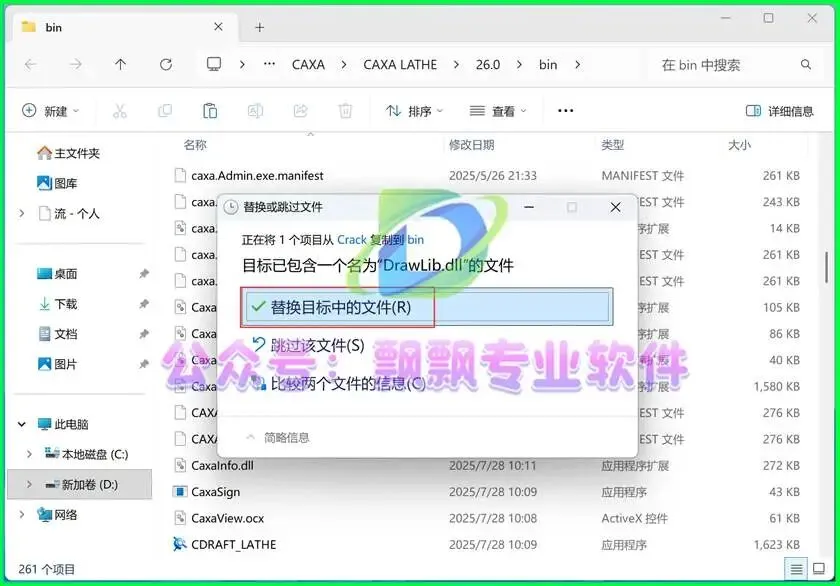Collapse dialog details via 简略信息

278,438
